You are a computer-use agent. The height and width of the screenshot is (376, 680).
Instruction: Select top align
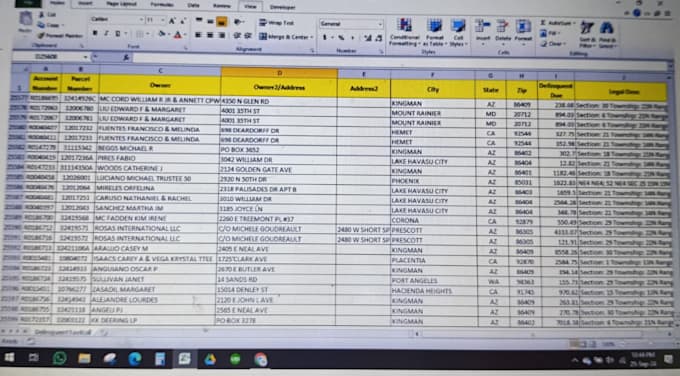coord(199,21)
